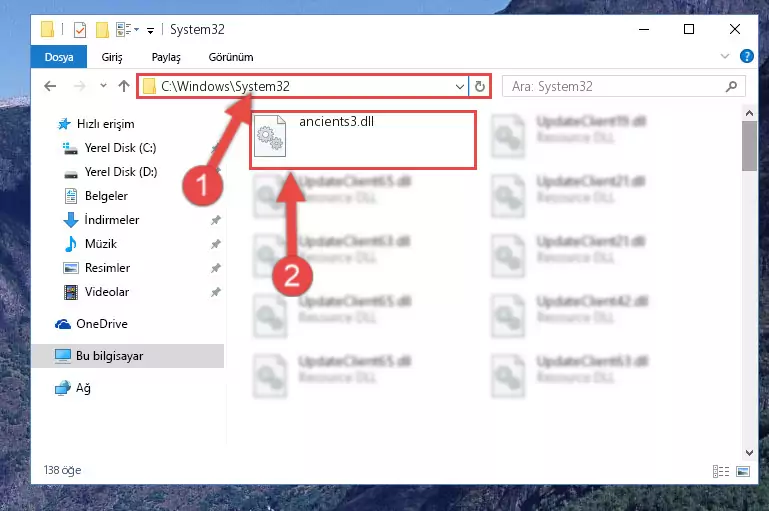The height and width of the screenshot is (511, 769).
Task: Select Bu bilgisayar in navigation pane
Action: [128, 356]
